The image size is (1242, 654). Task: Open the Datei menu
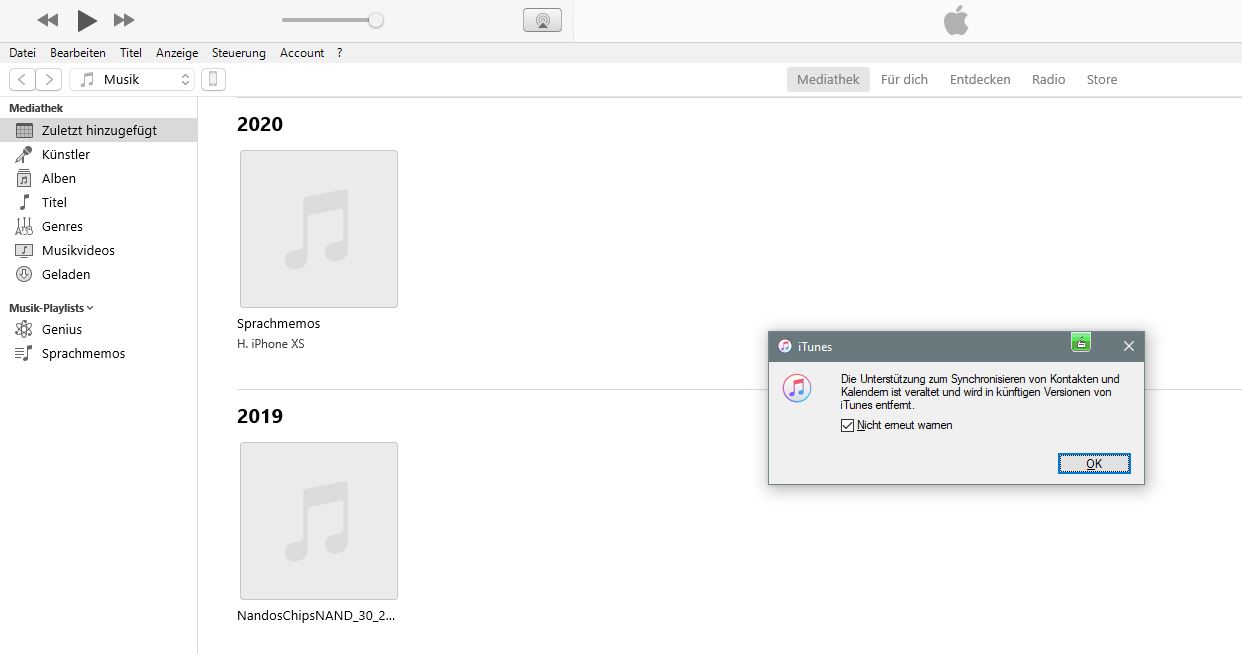[22, 53]
